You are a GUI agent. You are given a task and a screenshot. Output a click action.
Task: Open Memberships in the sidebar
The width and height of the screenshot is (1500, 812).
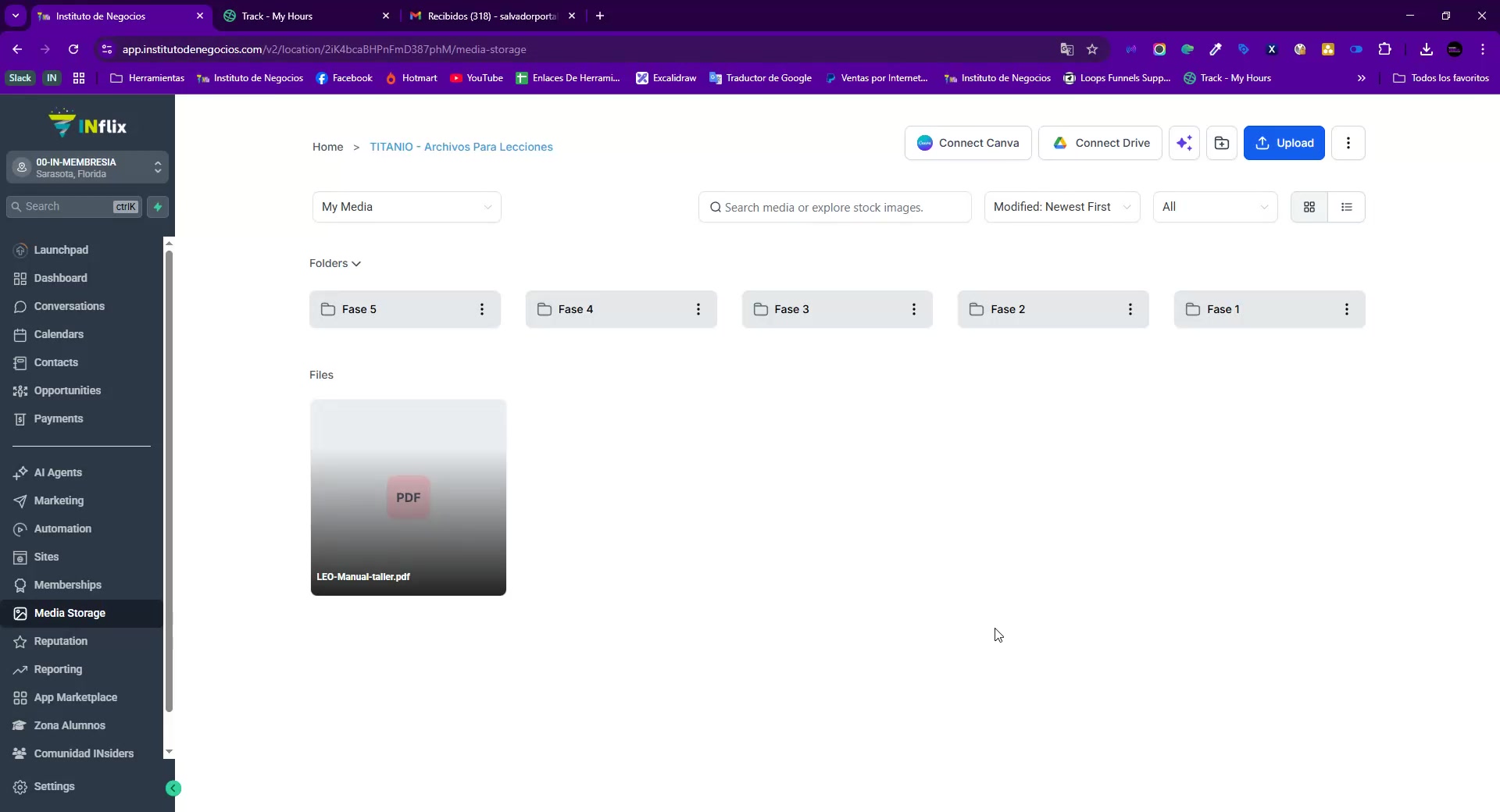(67, 585)
